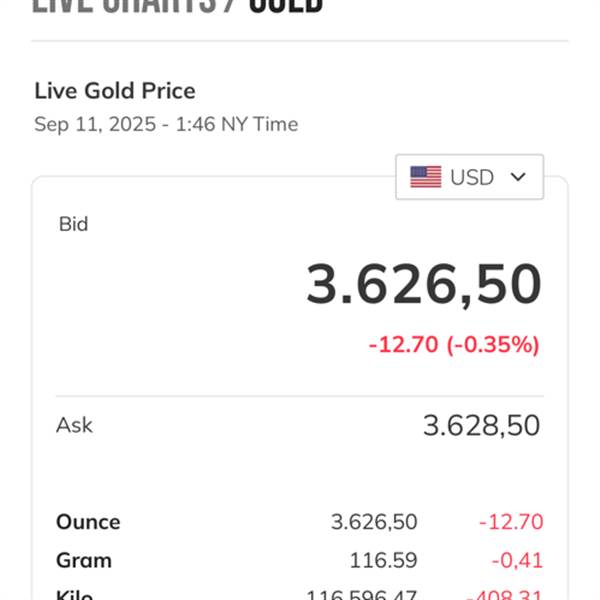Click the Ounce price value 3.626,50
Viewport: 600px width, 600px height.
(374, 522)
